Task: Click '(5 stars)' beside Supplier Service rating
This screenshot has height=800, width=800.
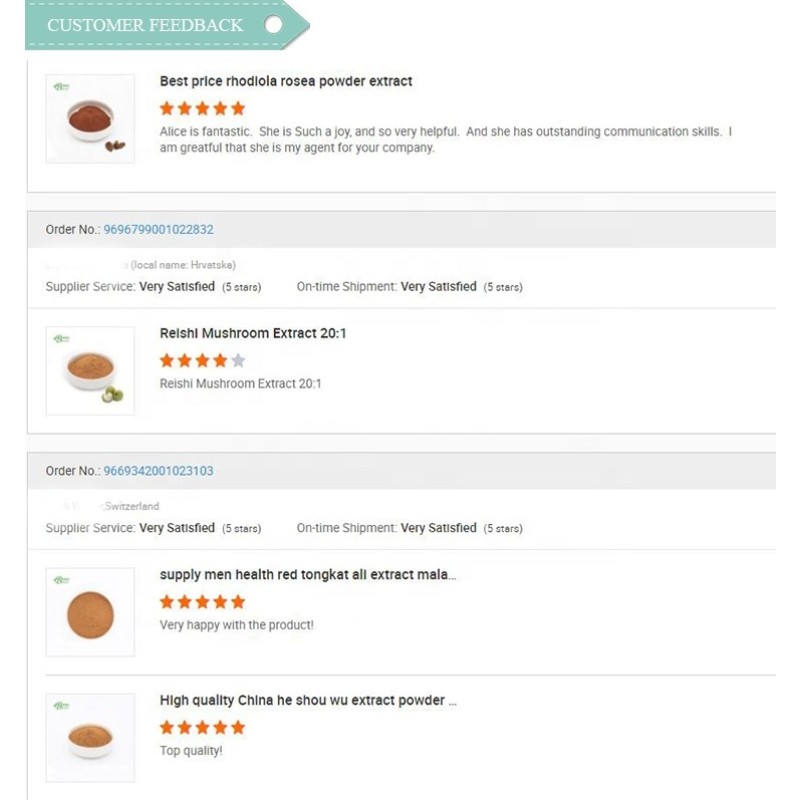Action: (x=243, y=287)
